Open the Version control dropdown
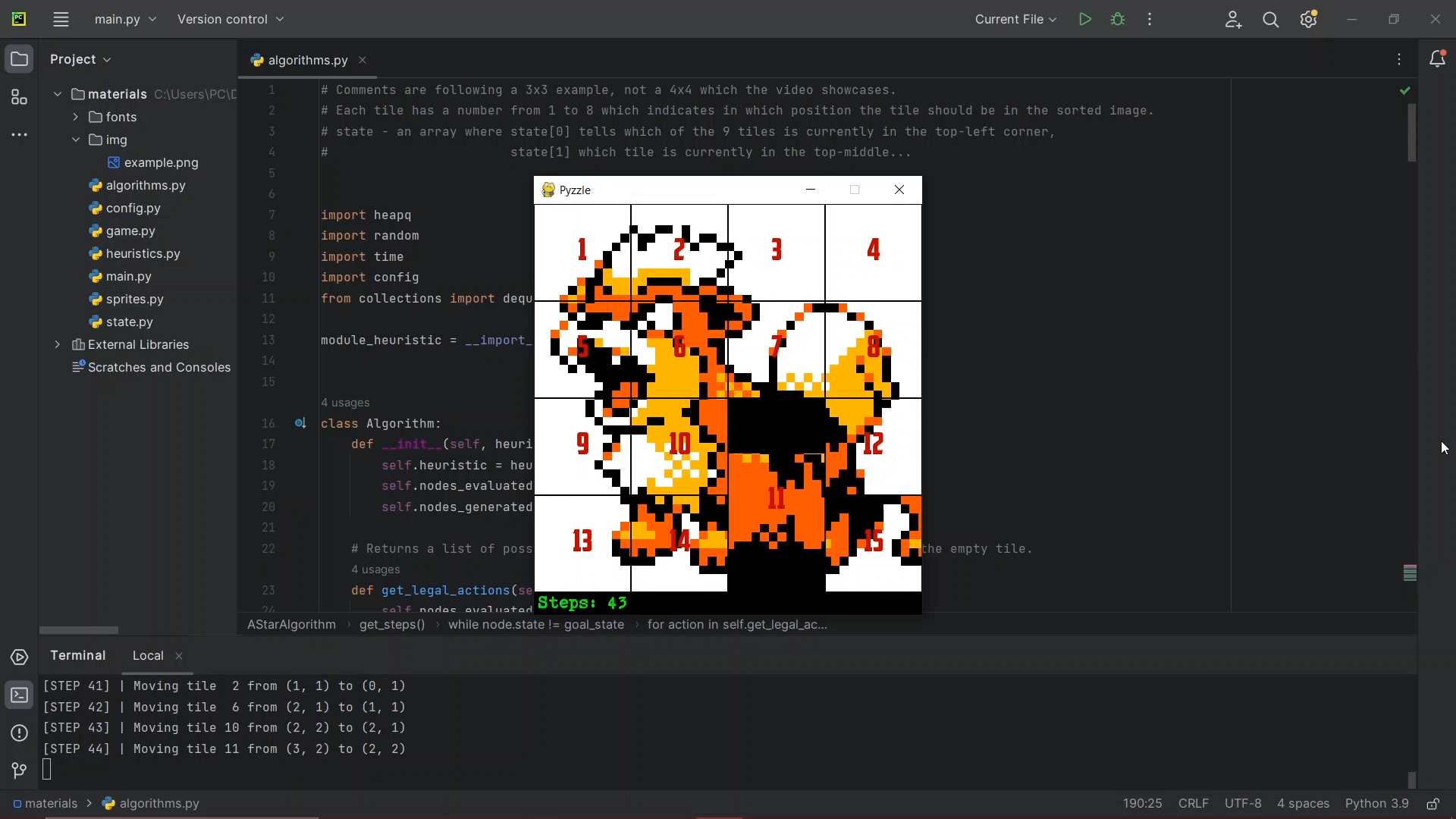 click(231, 20)
